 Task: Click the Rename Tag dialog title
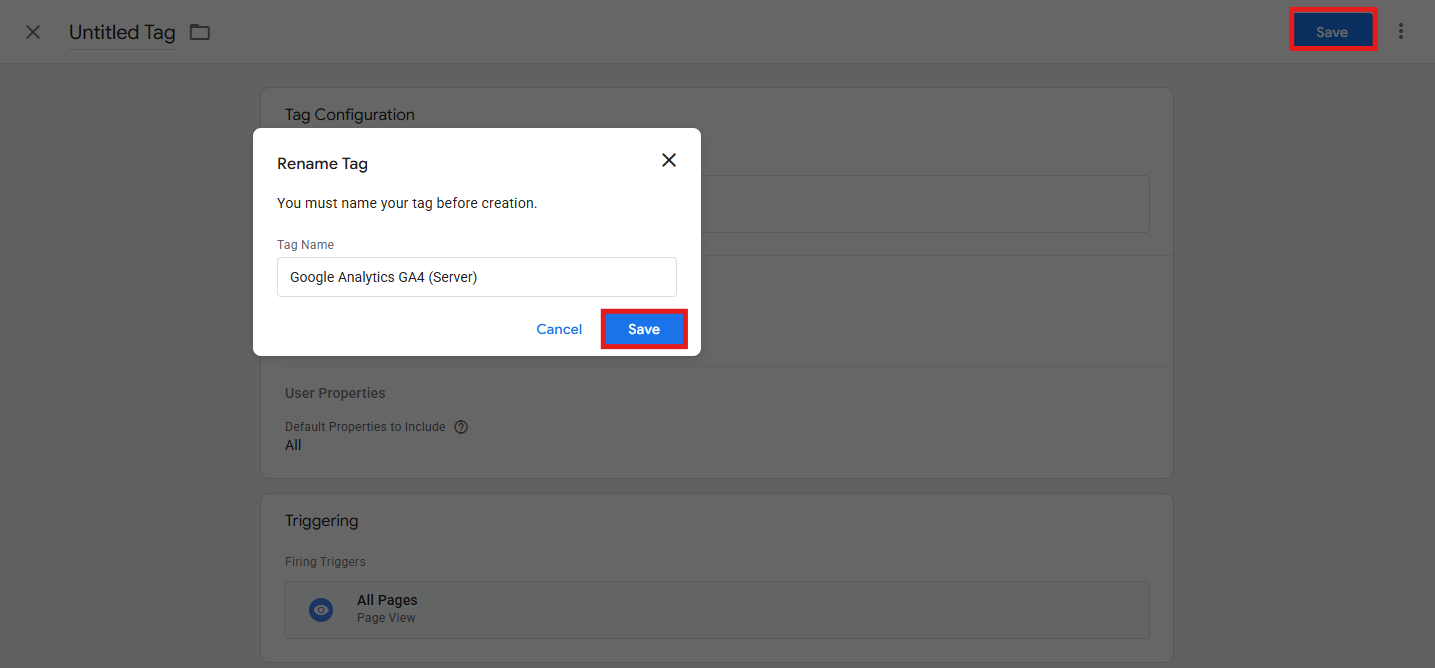pos(322,164)
